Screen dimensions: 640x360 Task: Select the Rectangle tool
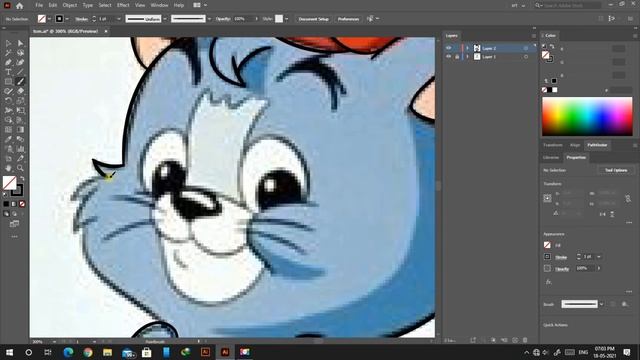point(8,82)
